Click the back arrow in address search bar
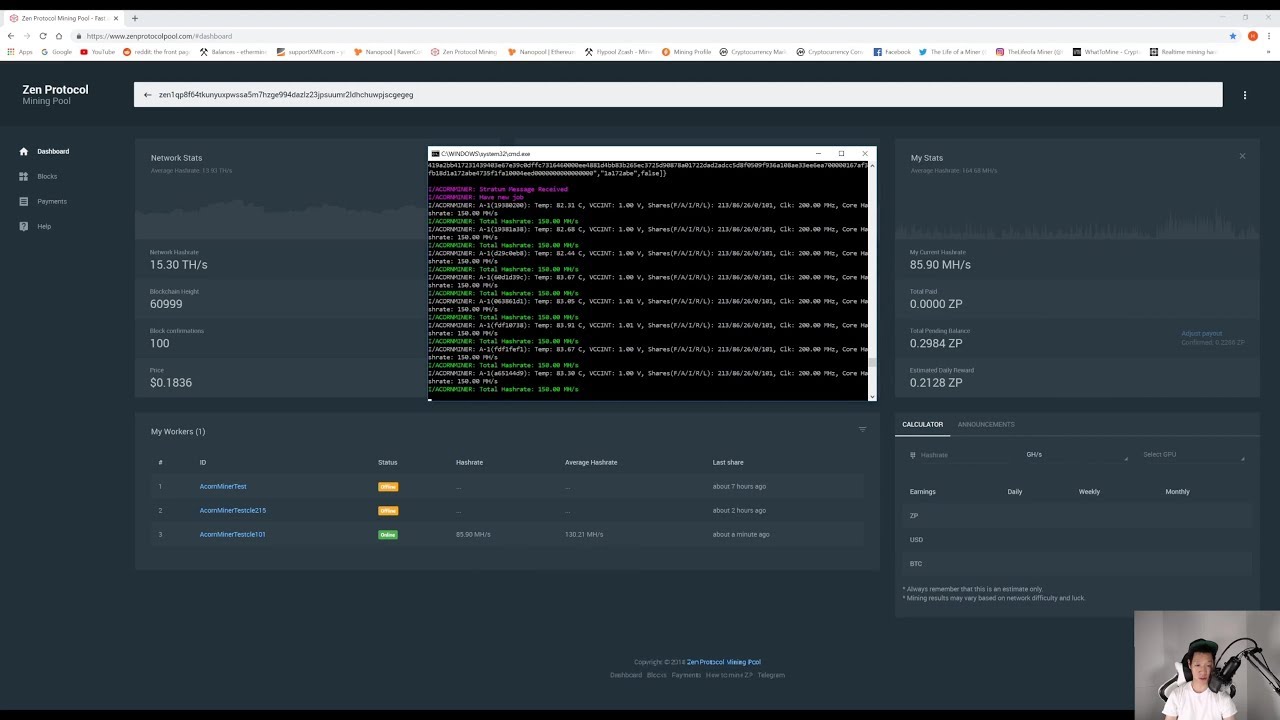Viewport: 1280px width, 720px height. click(x=147, y=95)
